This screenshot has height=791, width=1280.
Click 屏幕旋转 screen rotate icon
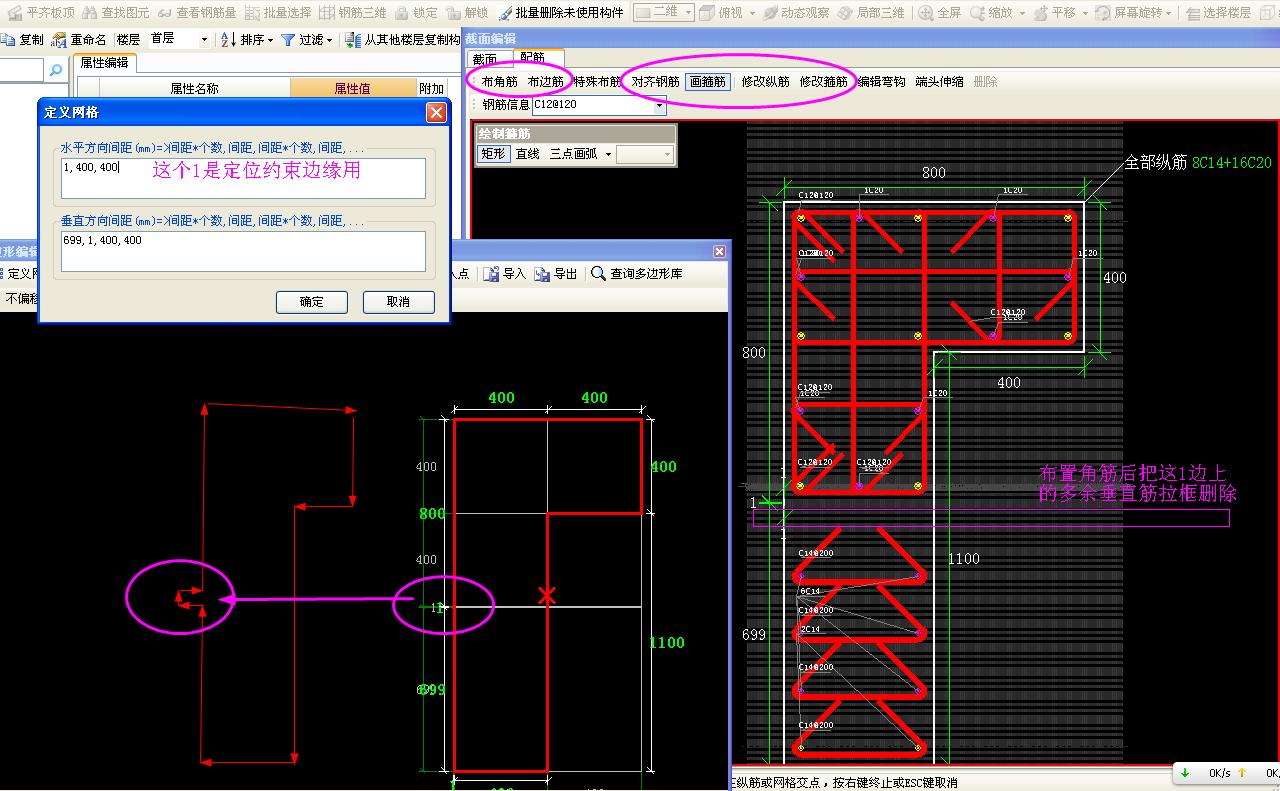[x=1103, y=13]
